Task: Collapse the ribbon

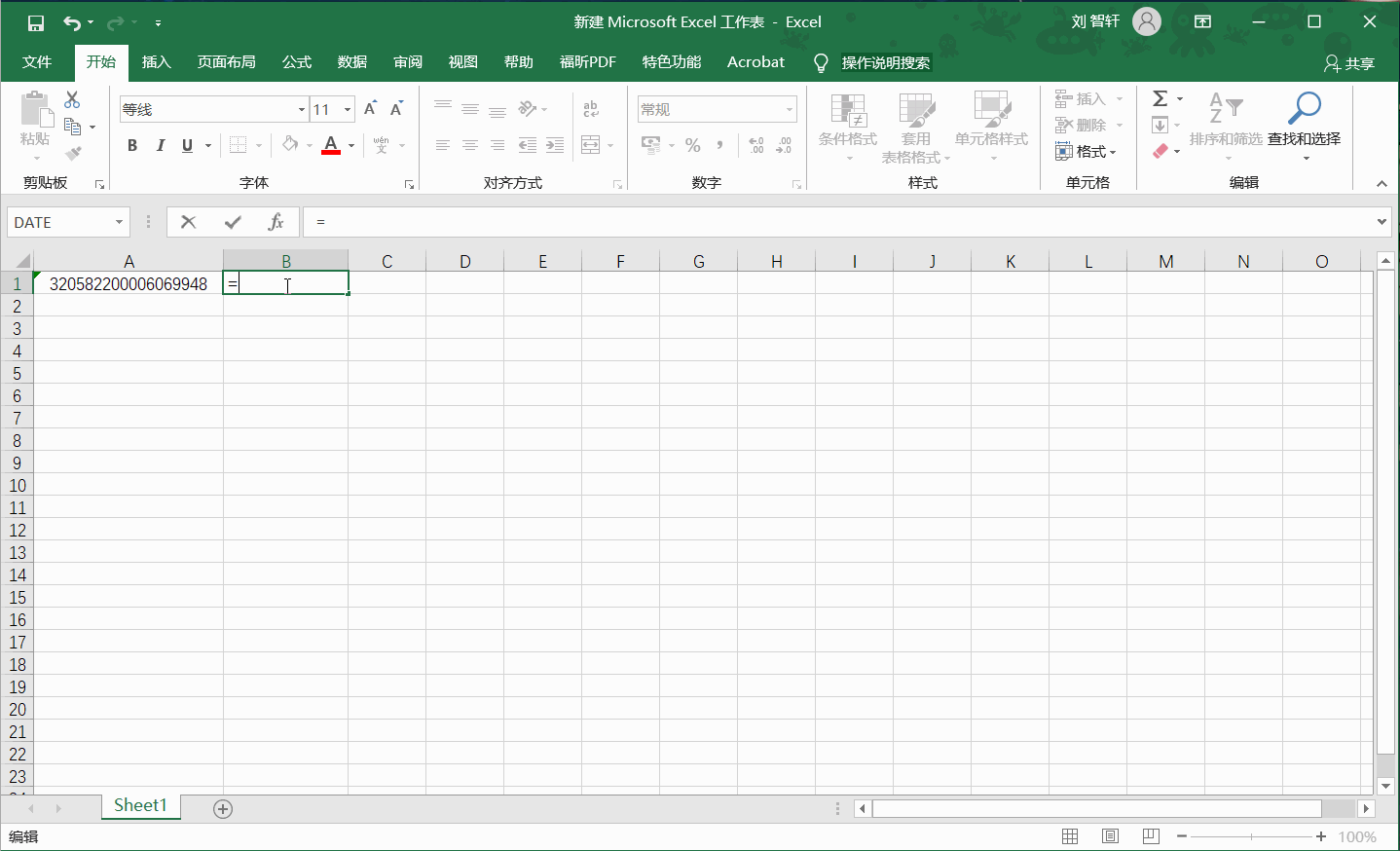Action: click(x=1382, y=183)
